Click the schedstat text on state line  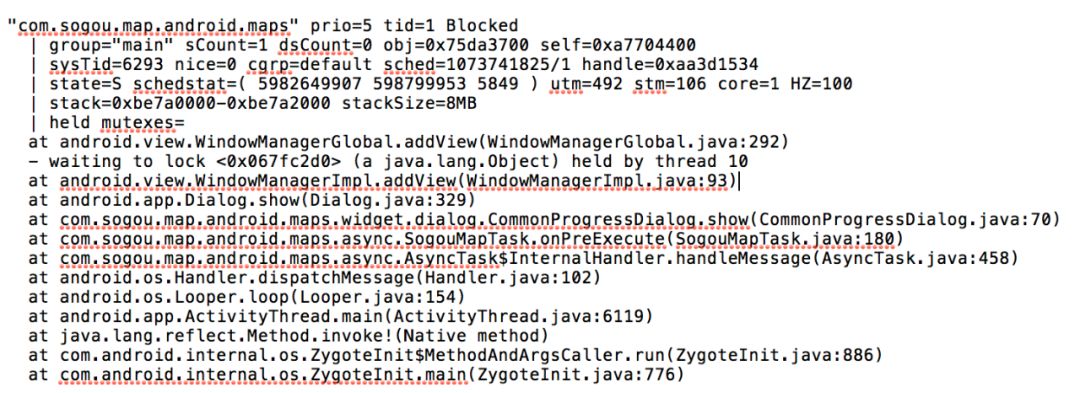(x=178, y=85)
